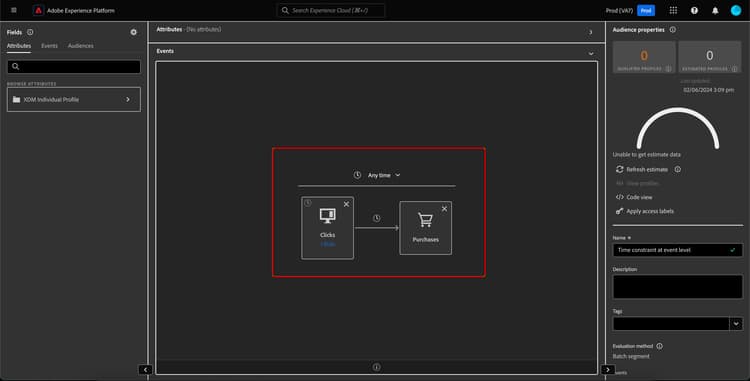Click the Prod environment badge

646,10
